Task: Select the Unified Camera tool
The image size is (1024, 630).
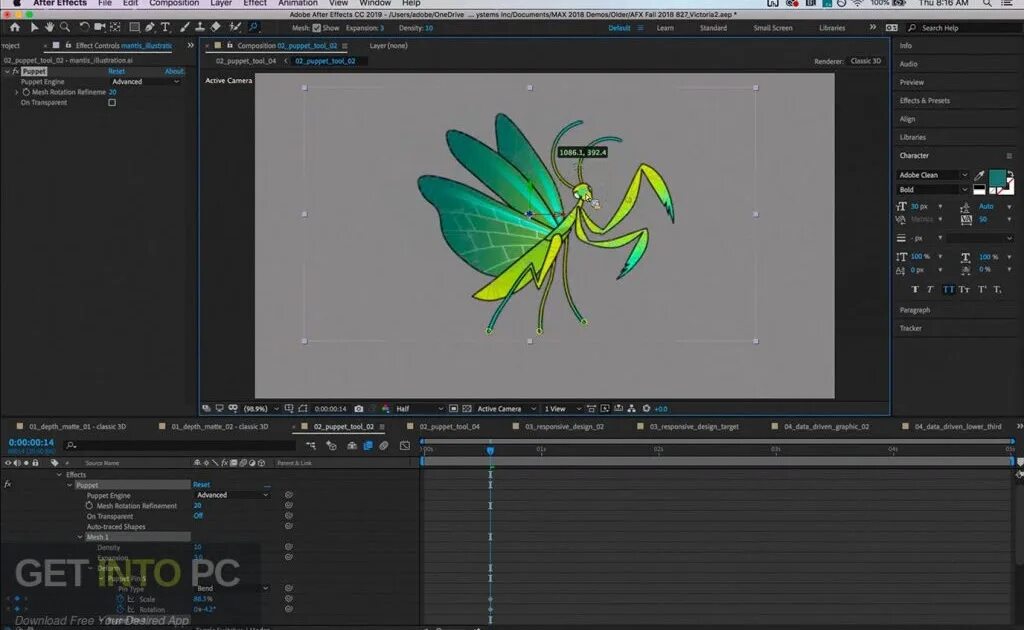Action: pyautogui.click(x=99, y=27)
